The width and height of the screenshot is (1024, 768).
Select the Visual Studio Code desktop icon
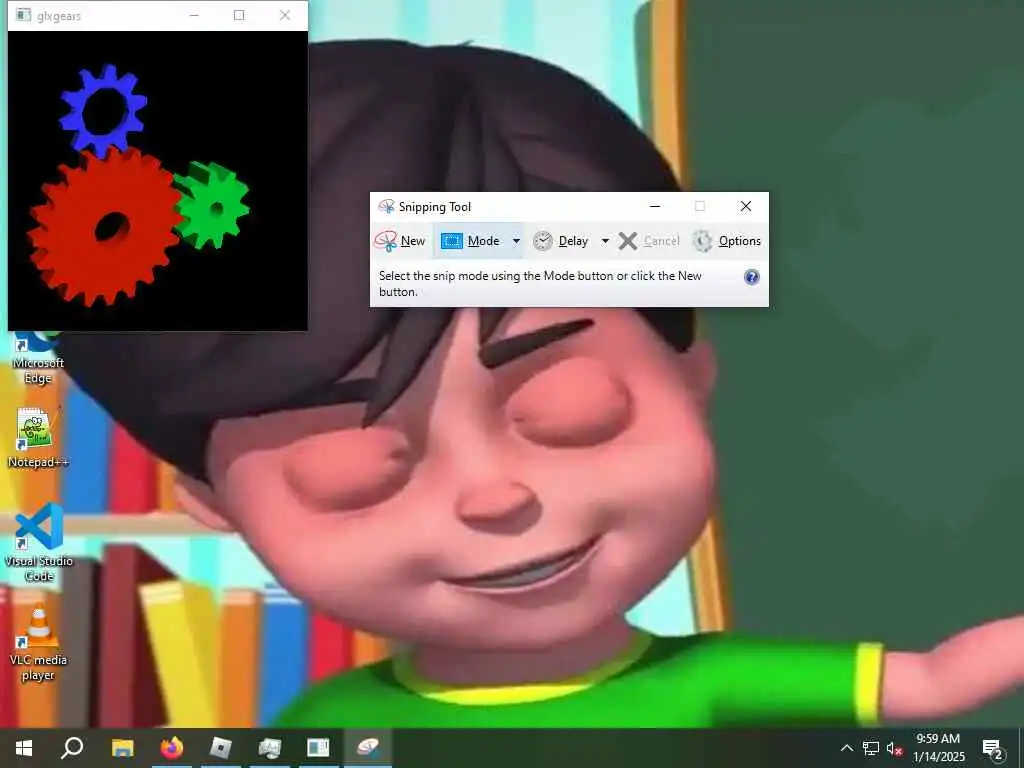pyautogui.click(x=39, y=542)
